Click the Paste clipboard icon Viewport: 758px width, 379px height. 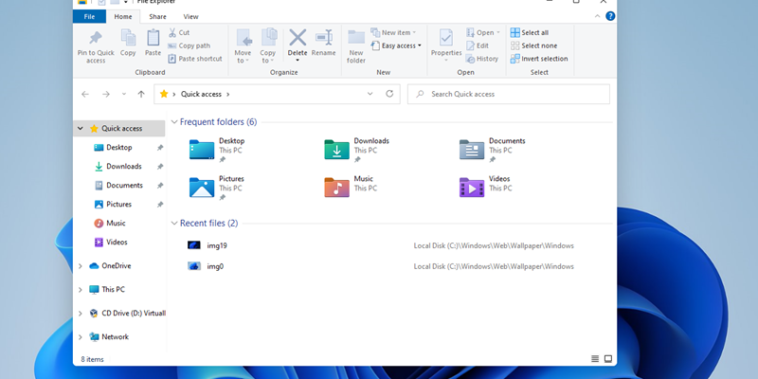(x=153, y=38)
